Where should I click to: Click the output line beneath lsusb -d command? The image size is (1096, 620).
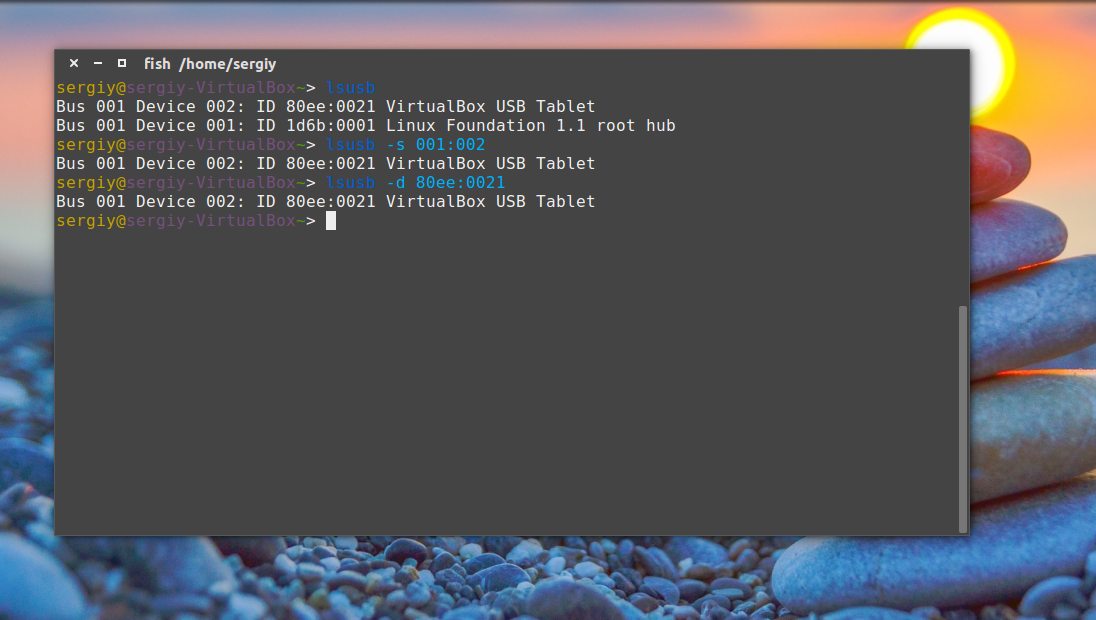(x=325, y=201)
